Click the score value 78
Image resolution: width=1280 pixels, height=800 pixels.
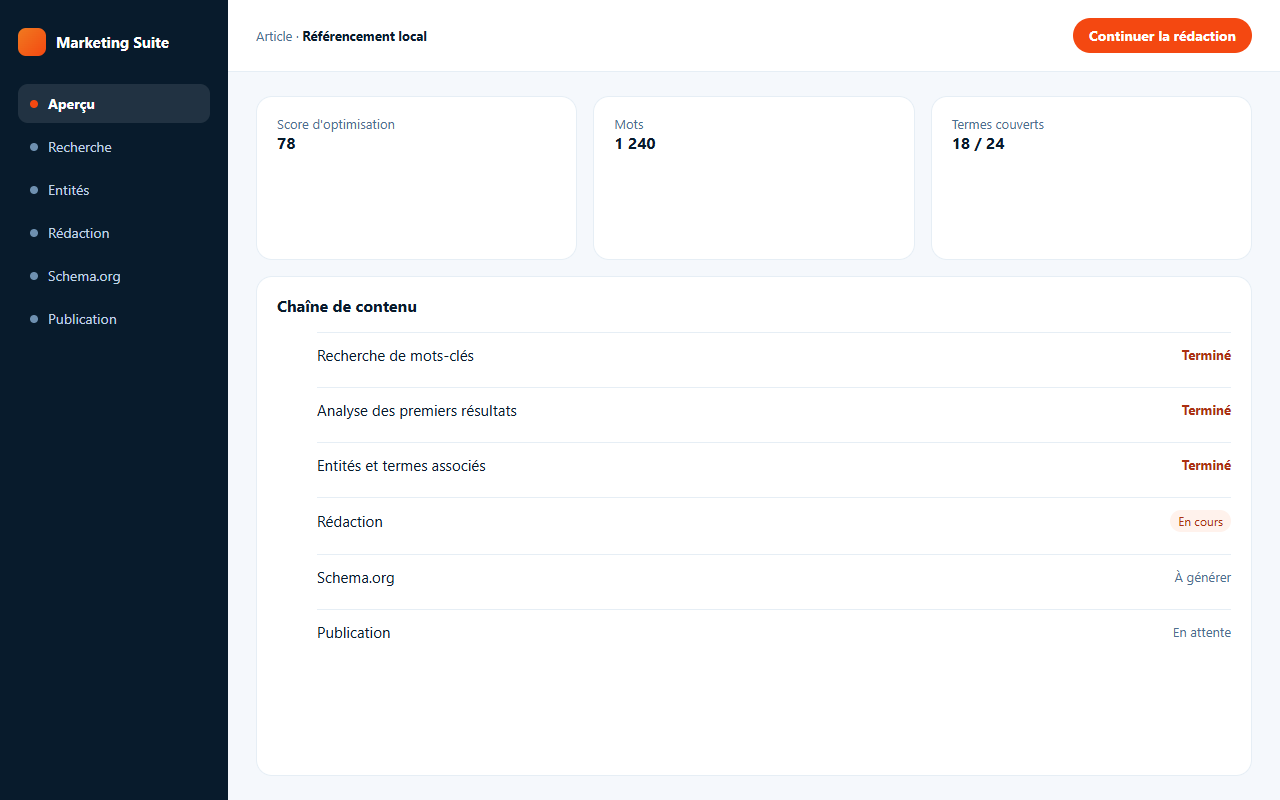tap(286, 144)
